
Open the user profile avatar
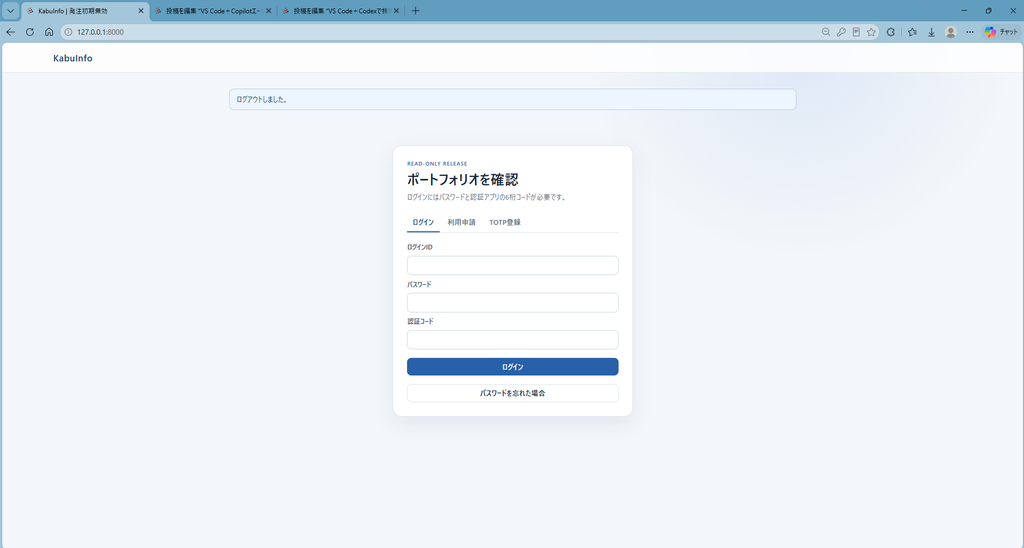click(x=951, y=32)
